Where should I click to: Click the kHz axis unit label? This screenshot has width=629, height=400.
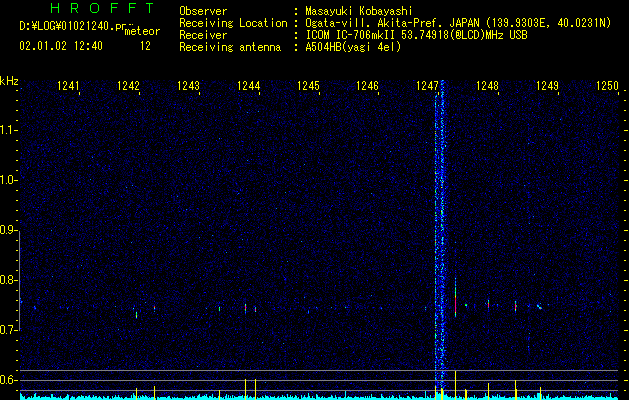9,81
